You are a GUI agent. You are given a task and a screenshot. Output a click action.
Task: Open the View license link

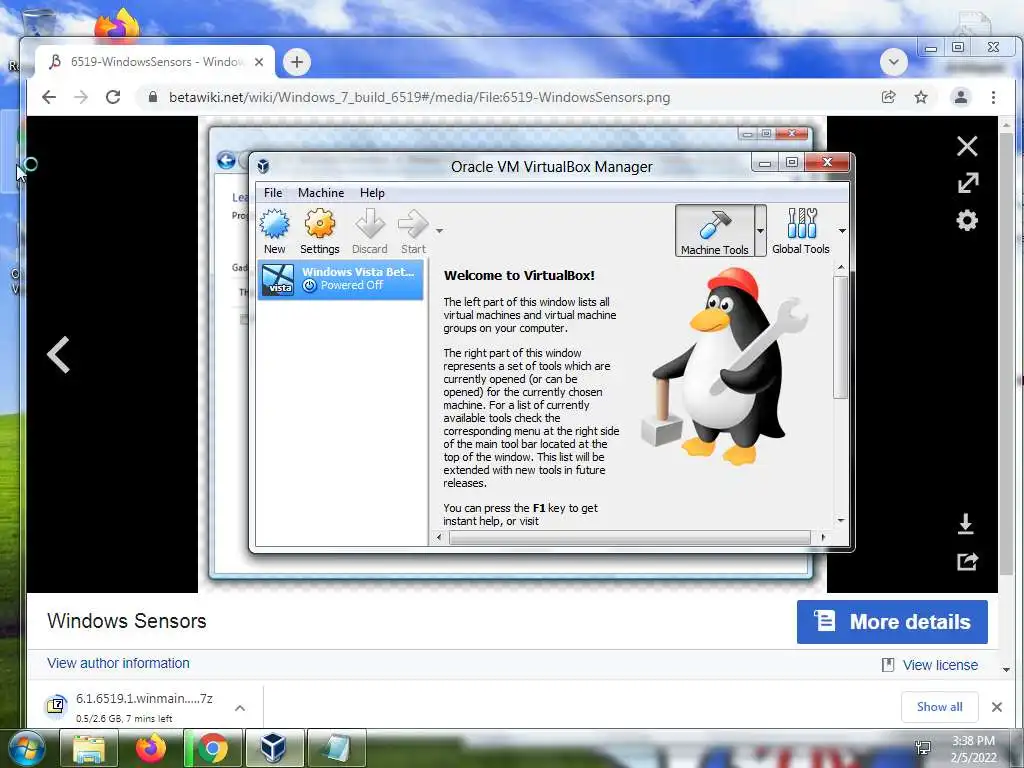(940, 665)
